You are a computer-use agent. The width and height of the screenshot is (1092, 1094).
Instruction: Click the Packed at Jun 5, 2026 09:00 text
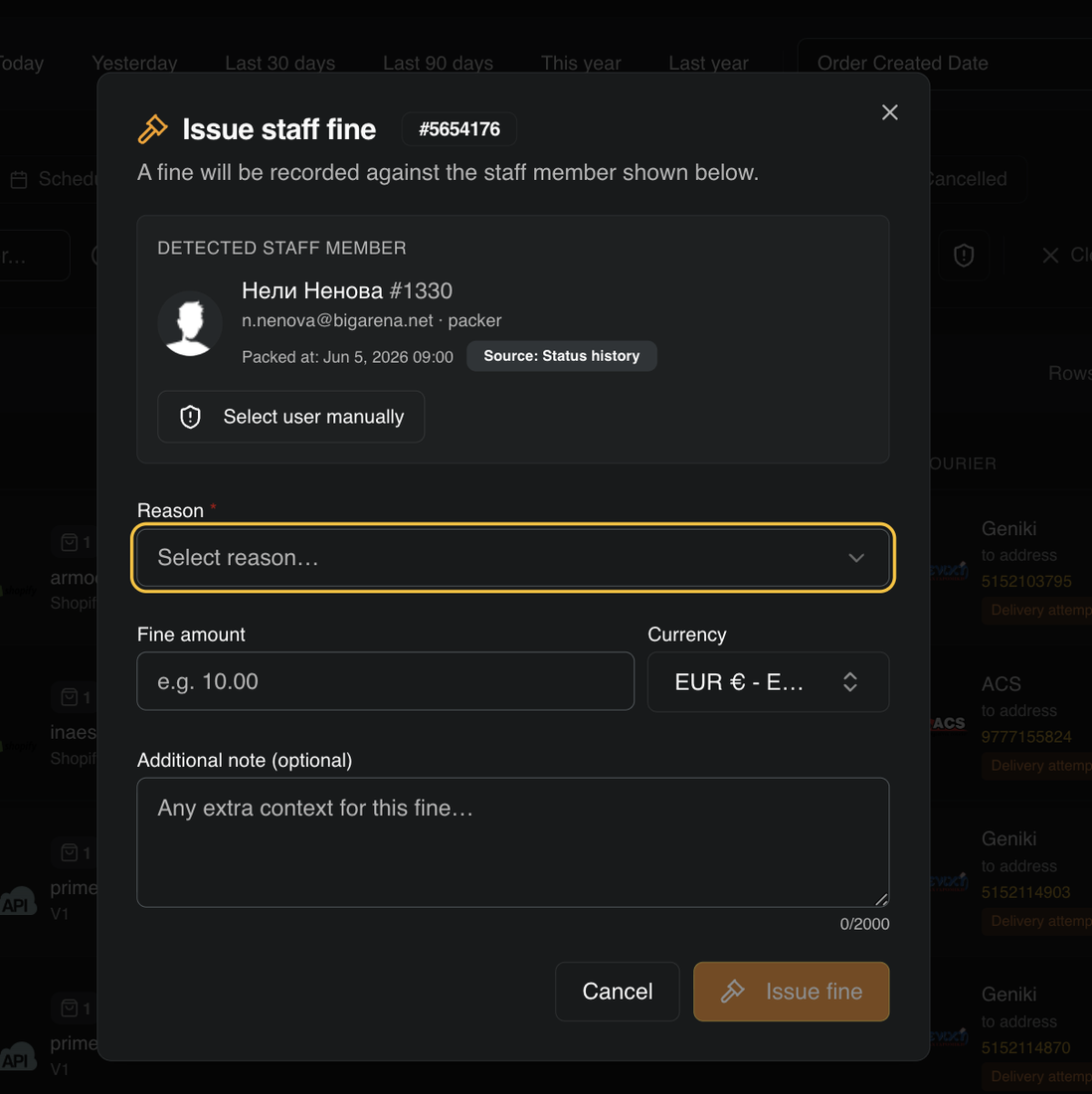(x=347, y=357)
